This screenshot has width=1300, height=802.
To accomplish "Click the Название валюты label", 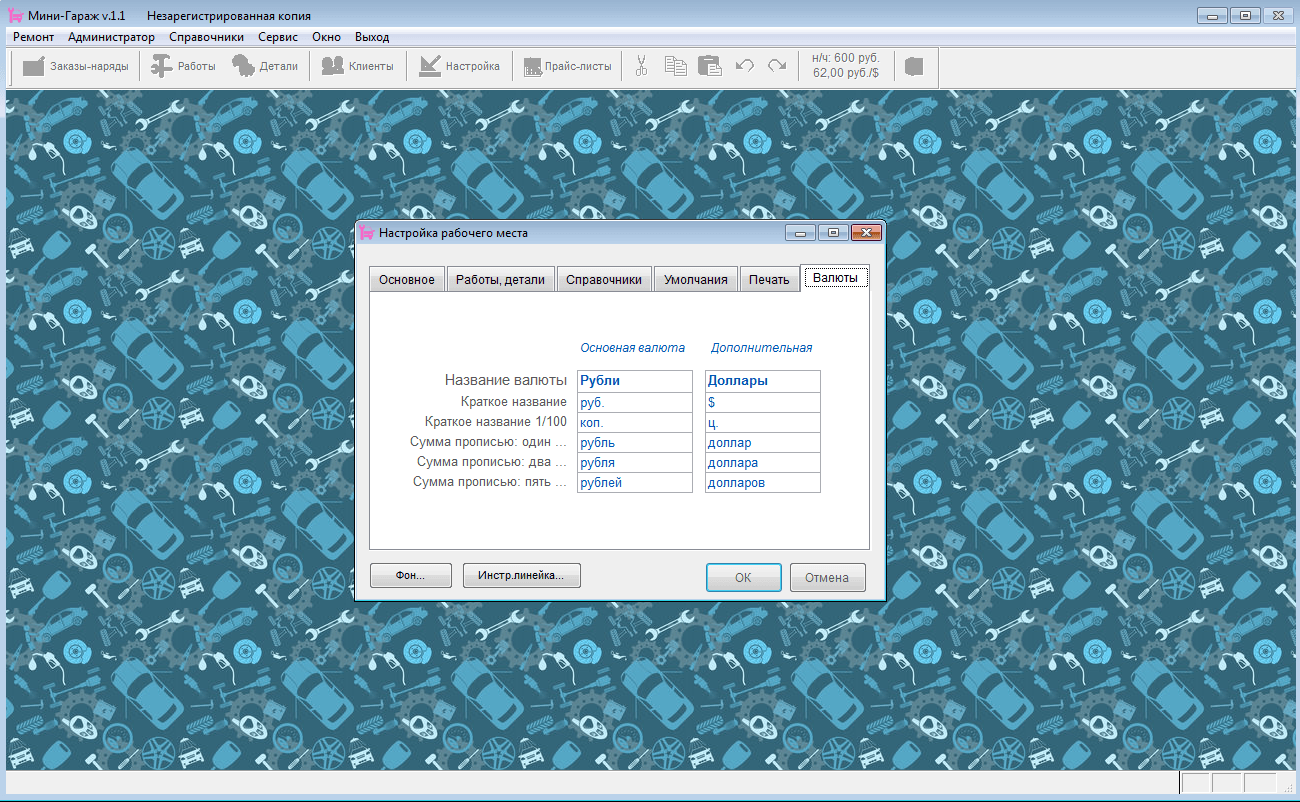I will [506, 380].
